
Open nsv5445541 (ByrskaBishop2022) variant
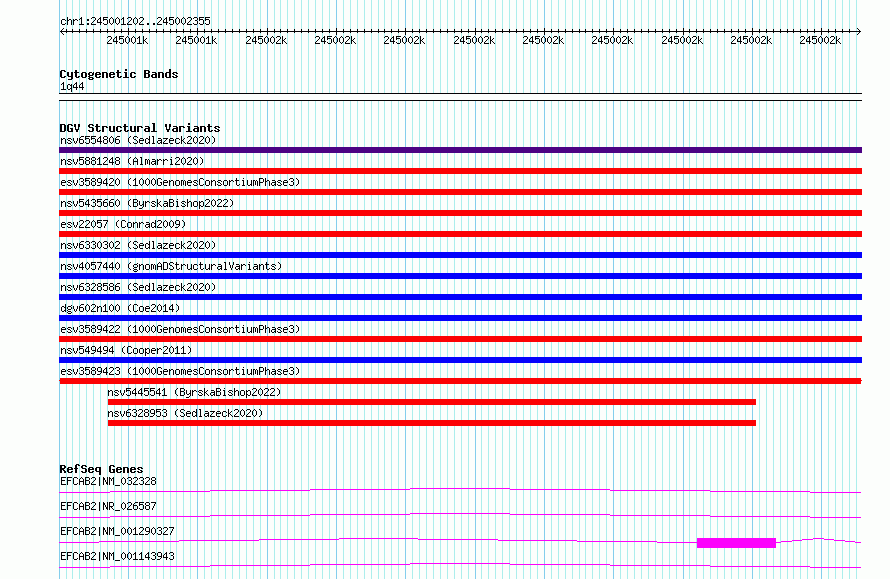click(194, 392)
